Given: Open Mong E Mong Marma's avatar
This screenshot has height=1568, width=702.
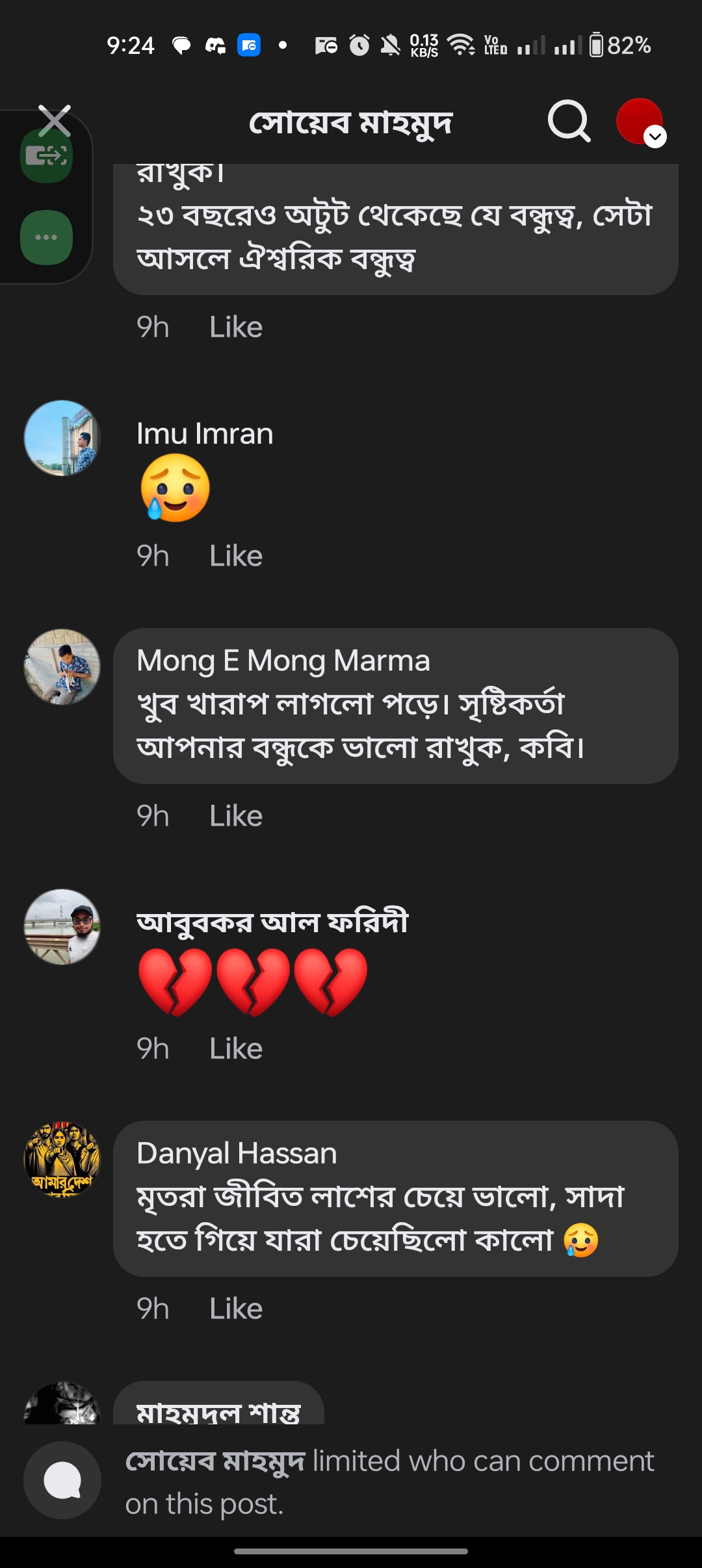Looking at the screenshot, I should click(x=62, y=667).
